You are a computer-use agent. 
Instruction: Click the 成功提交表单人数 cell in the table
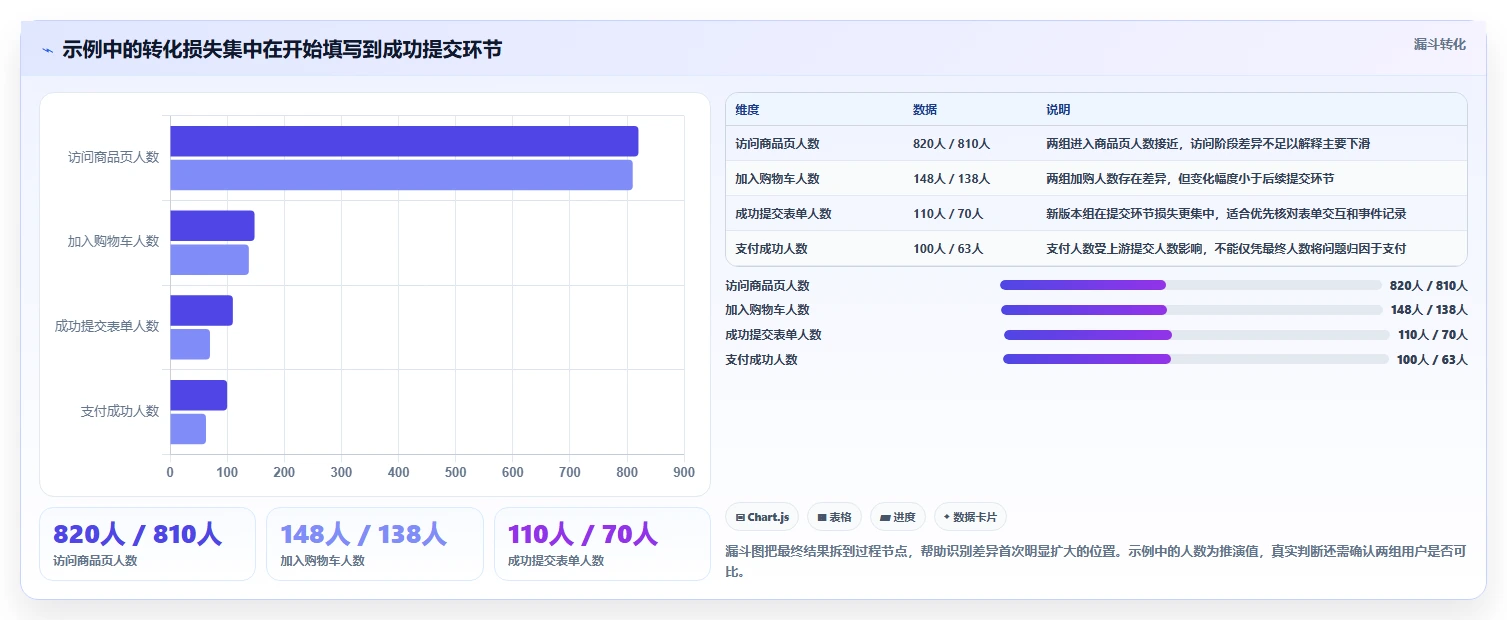(783, 214)
